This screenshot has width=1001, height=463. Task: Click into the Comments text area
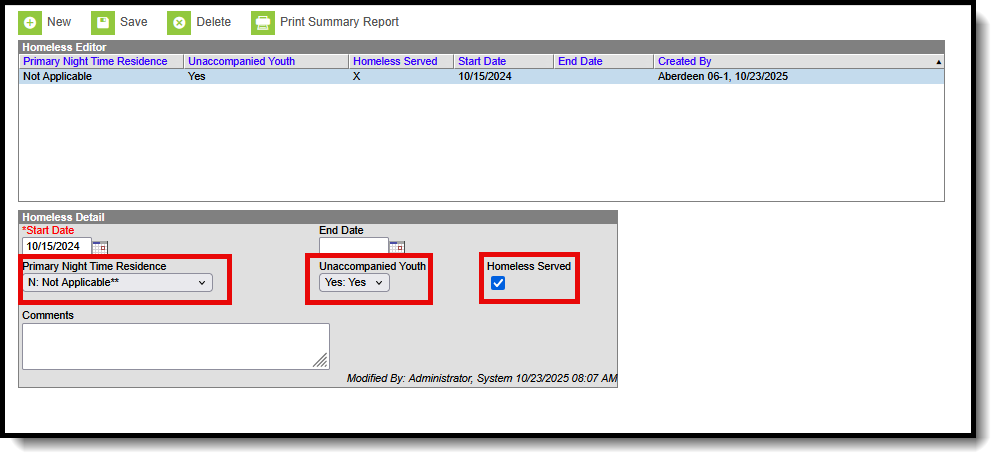click(176, 346)
